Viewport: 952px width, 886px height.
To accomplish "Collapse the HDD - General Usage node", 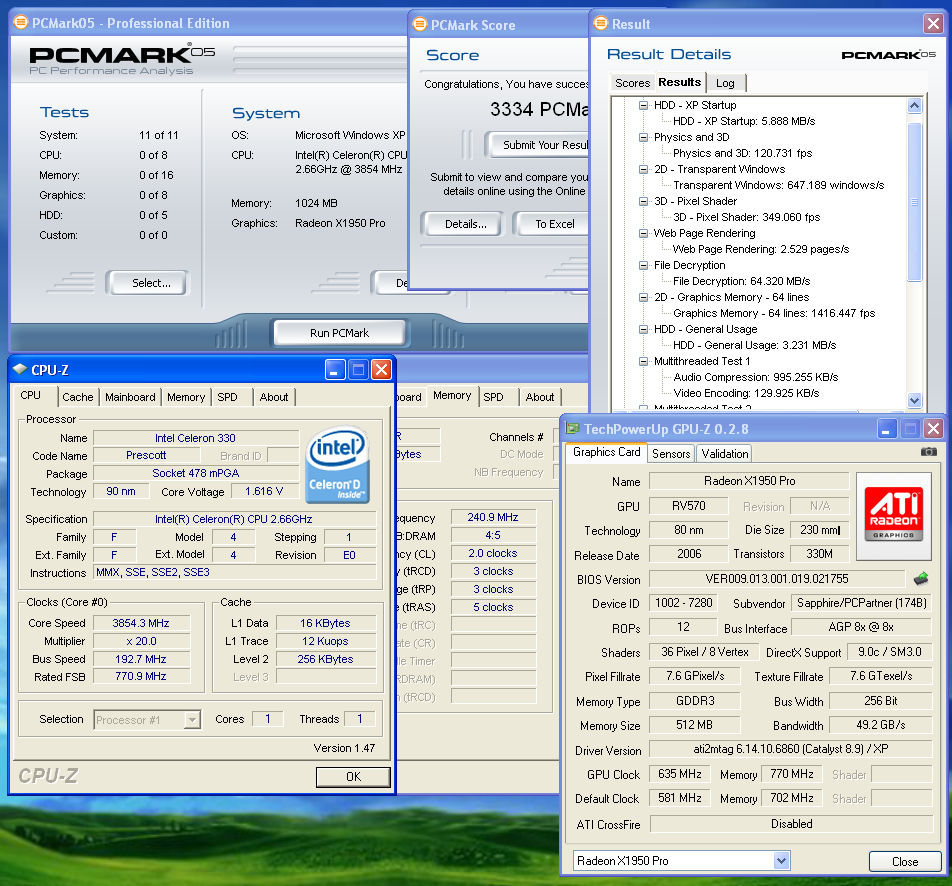I will [643, 329].
